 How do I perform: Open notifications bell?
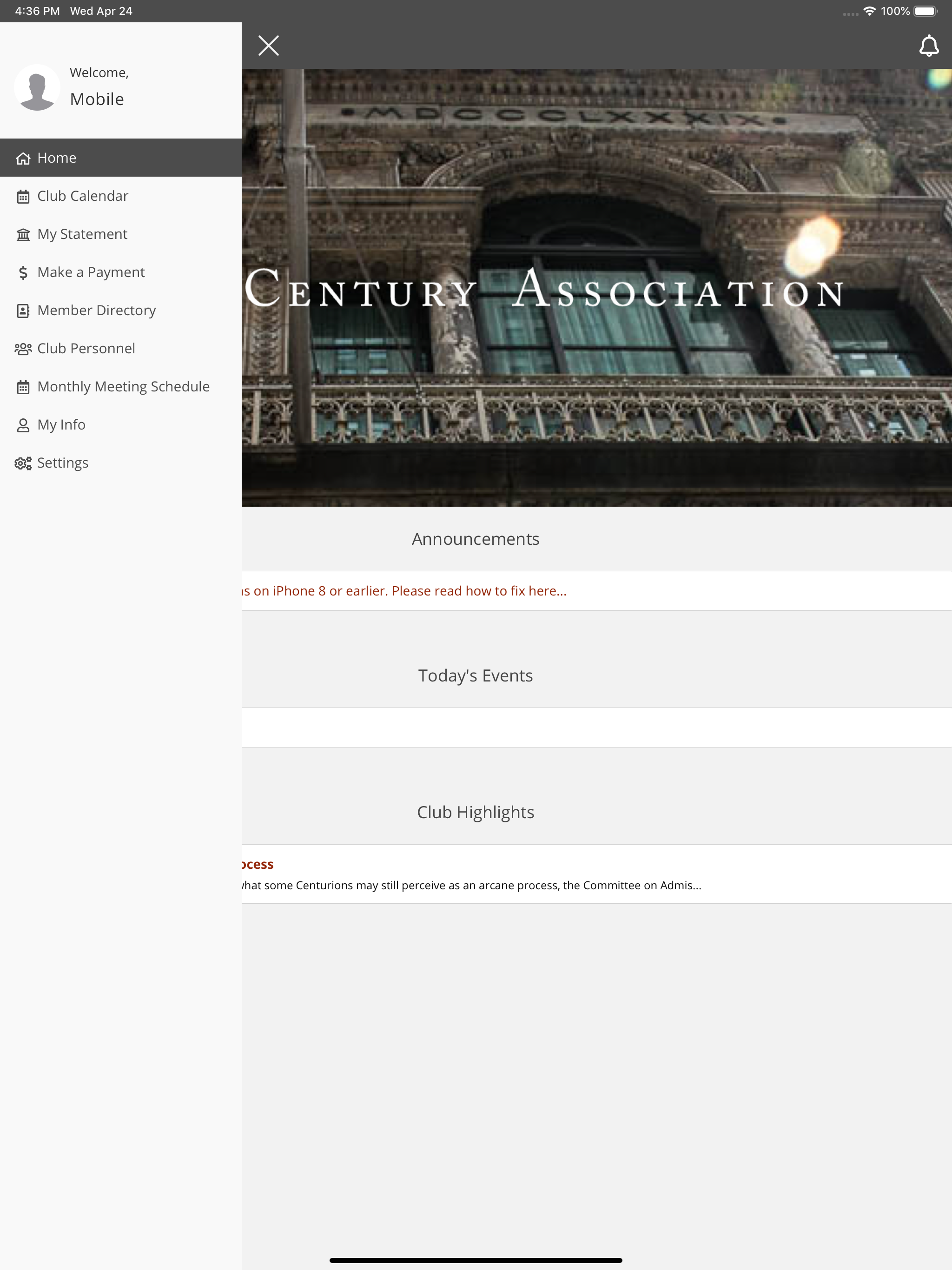coord(928,46)
